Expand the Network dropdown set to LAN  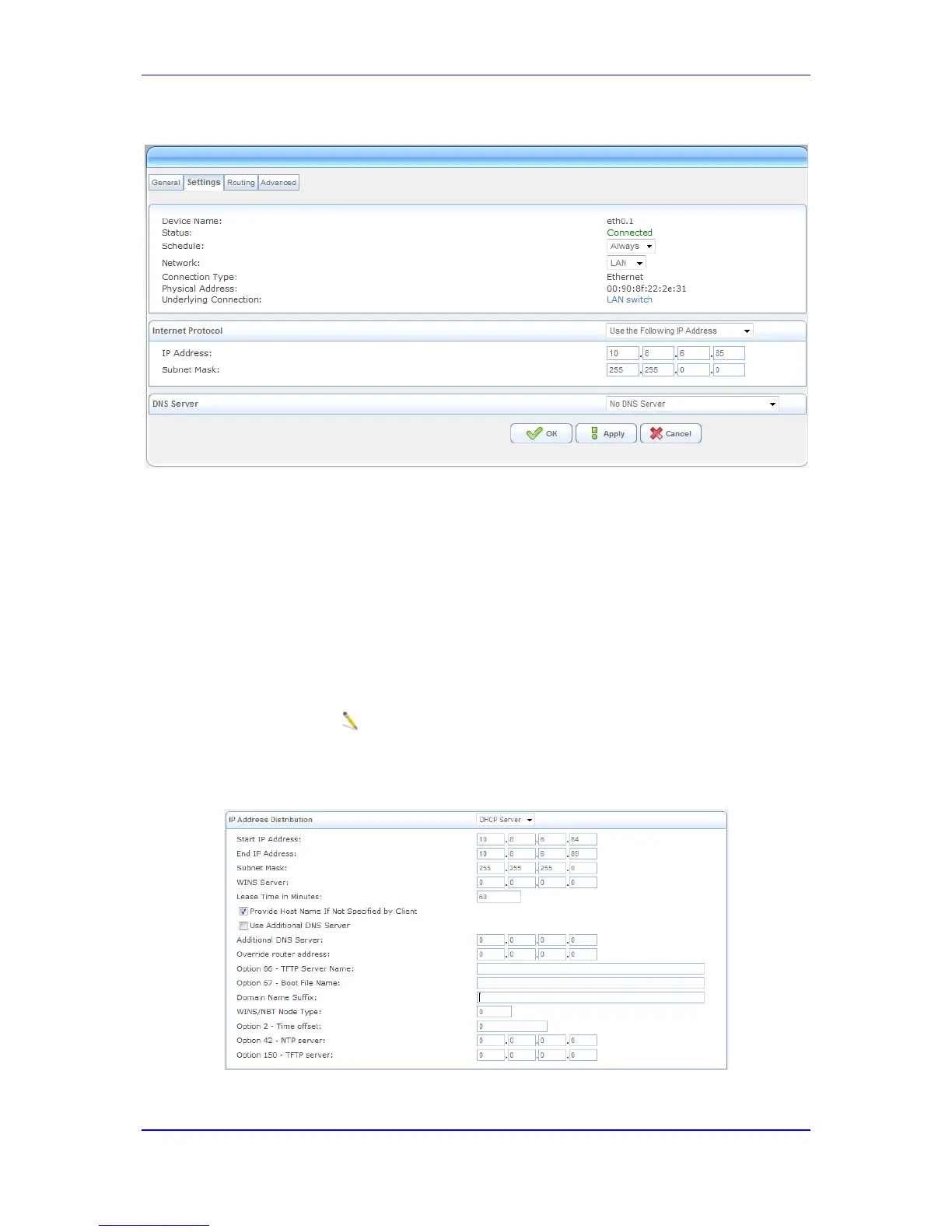626,263
